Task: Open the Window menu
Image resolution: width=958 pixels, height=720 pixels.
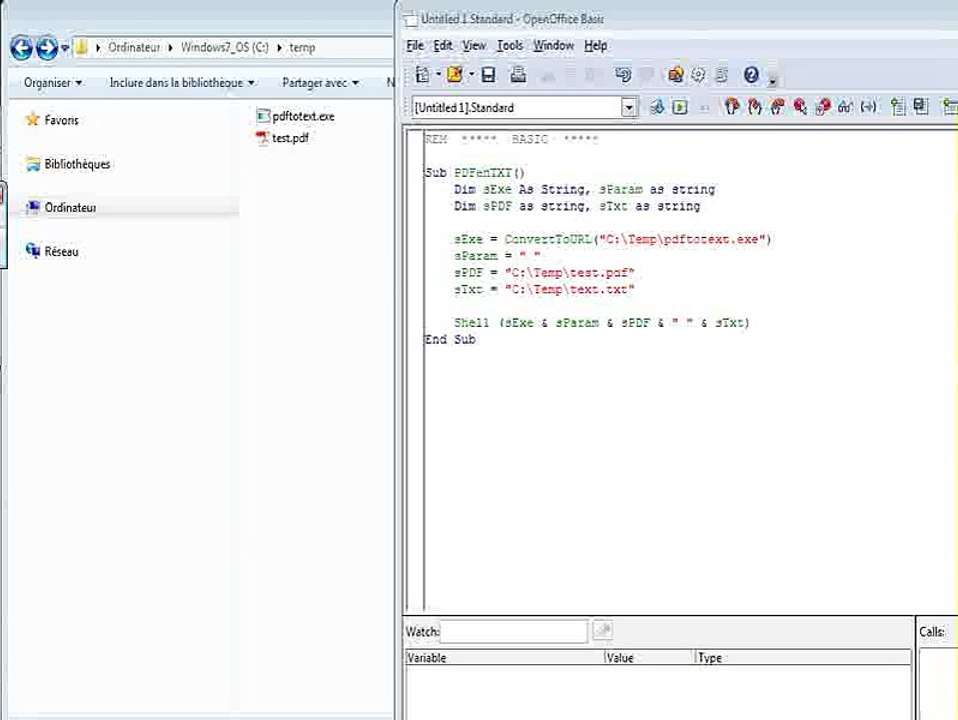Action: [553, 45]
